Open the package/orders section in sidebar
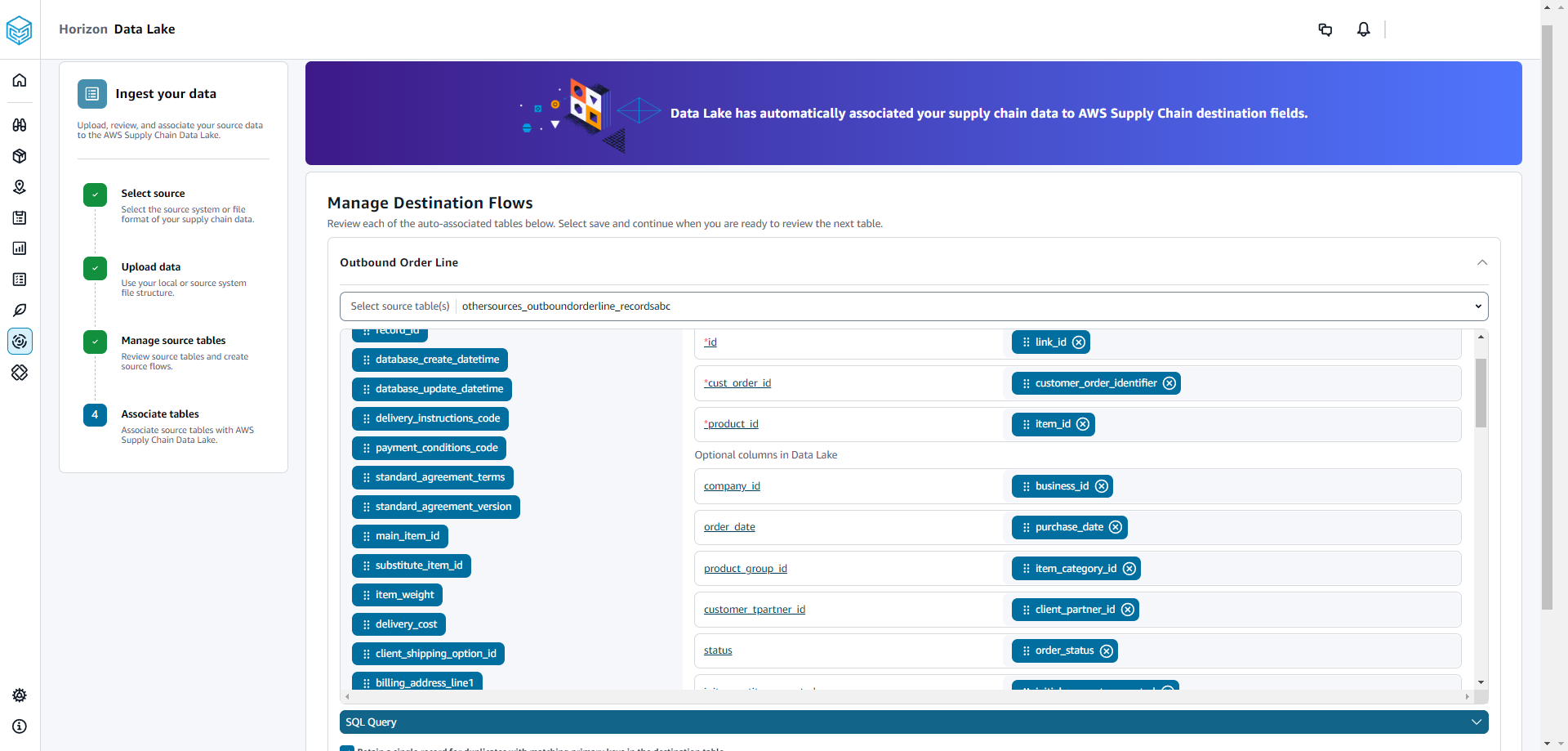This screenshot has width=1568, height=751. pyautogui.click(x=20, y=156)
